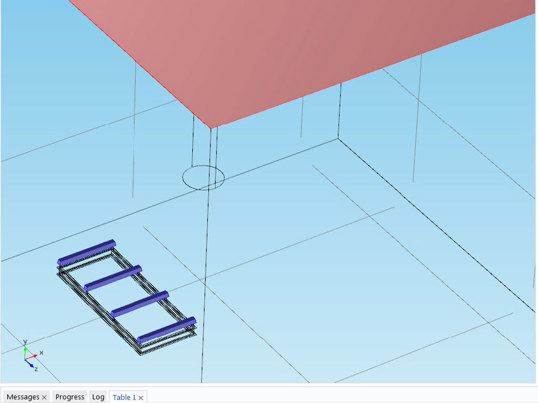Open the Progress tab
The height and width of the screenshot is (403, 538).
click(x=70, y=397)
